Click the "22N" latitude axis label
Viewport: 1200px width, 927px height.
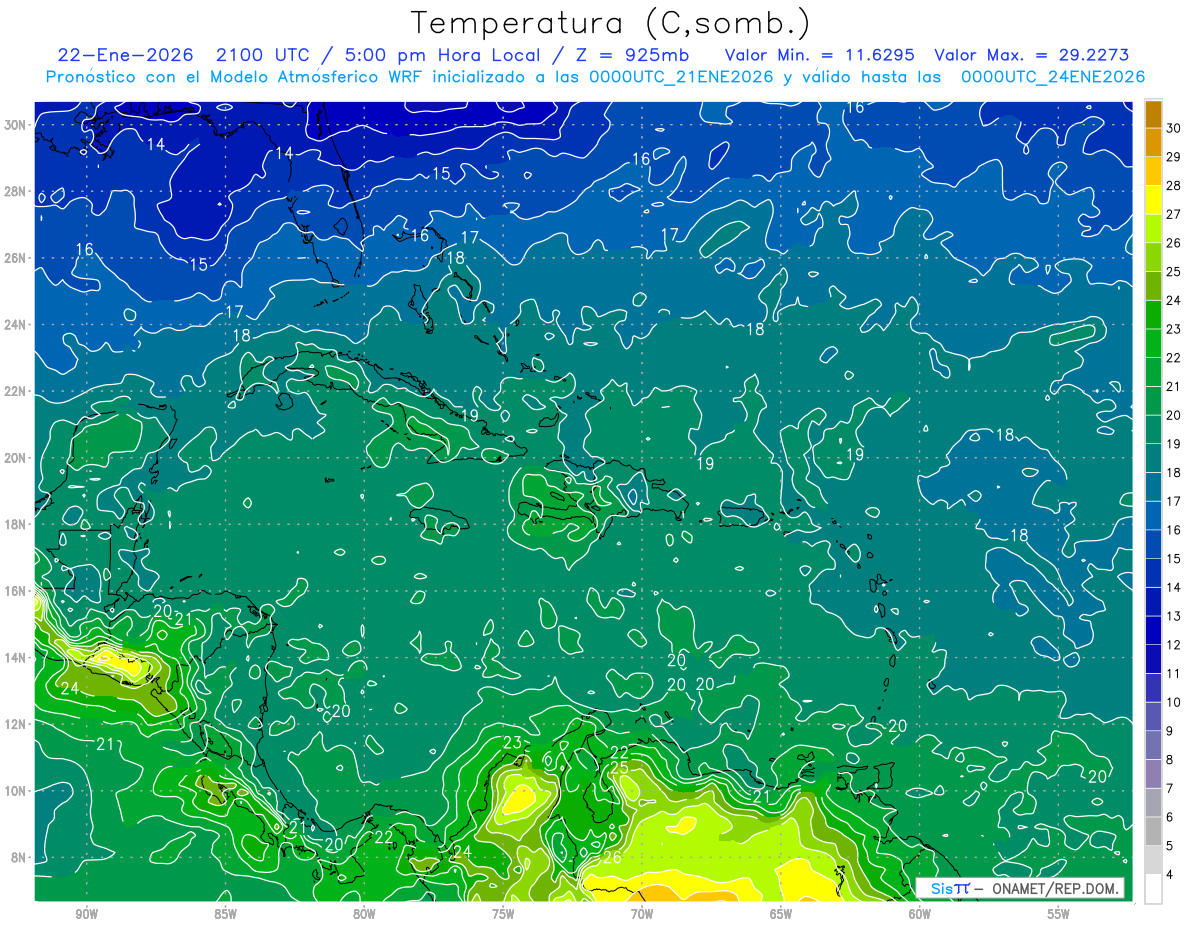(14, 391)
